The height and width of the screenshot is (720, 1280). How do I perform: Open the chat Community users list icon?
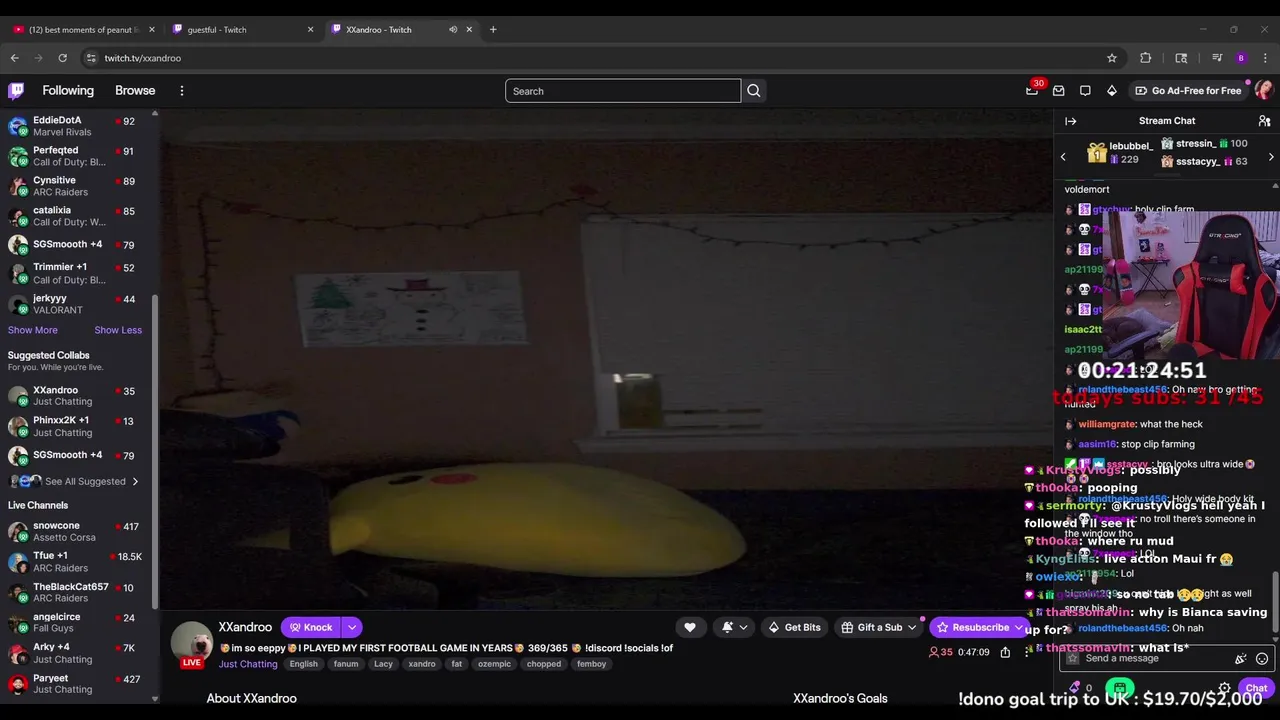tap(1264, 121)
